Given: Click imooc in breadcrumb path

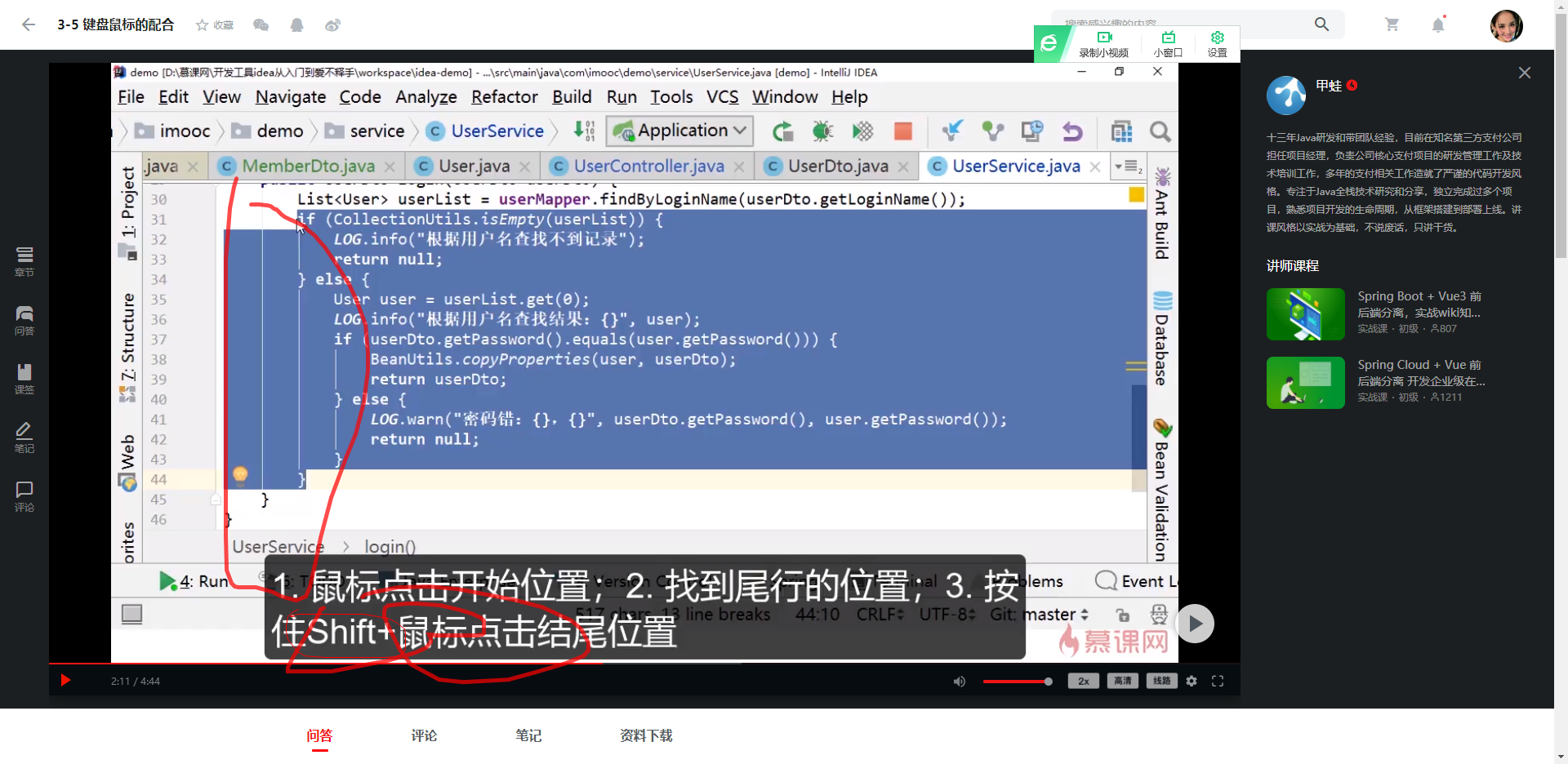Looking at the screenshot, I should pyautogui.click(x=173, y=131).
